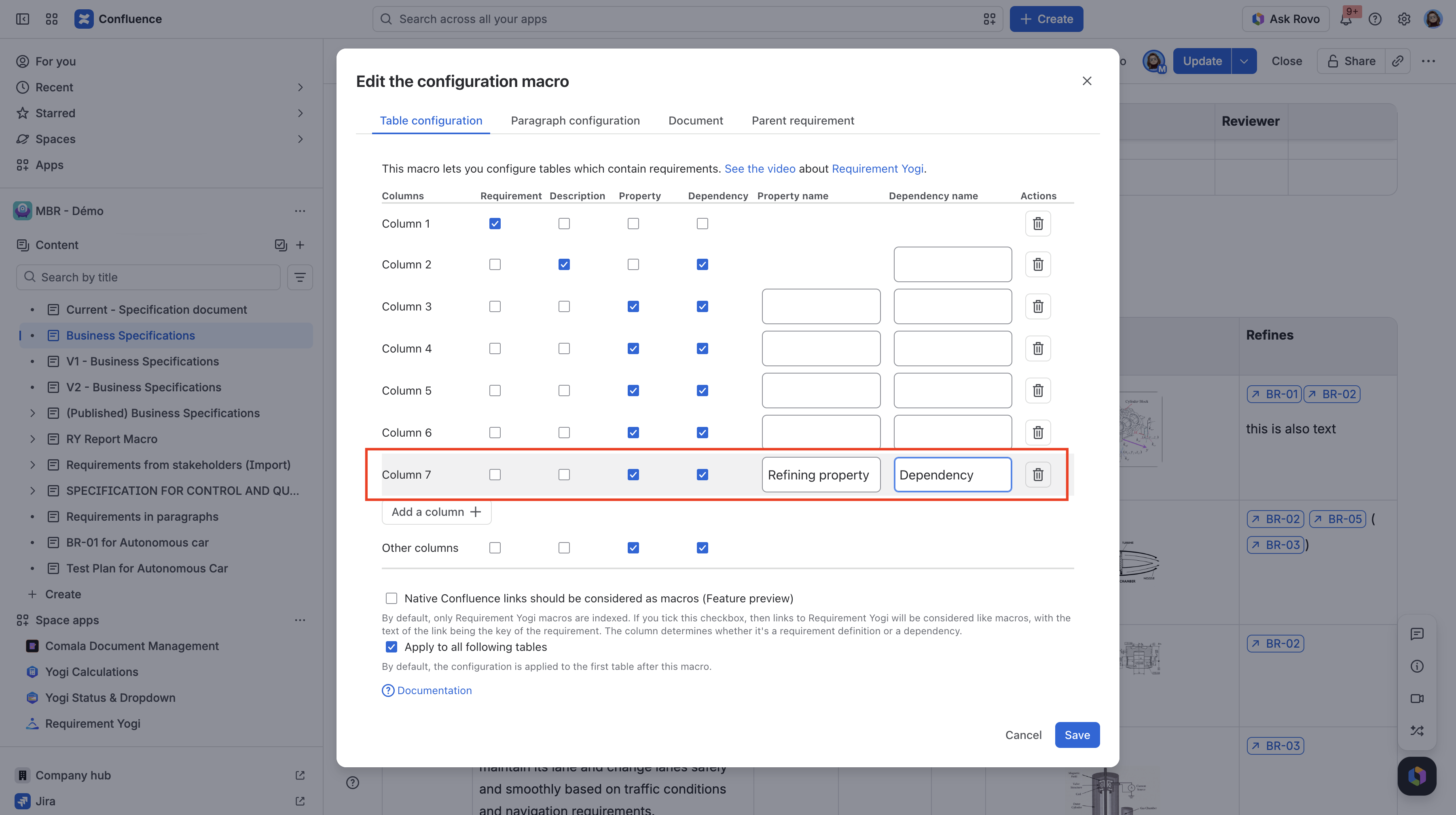The width and height of the screenshot is (1456, 815).
Task: Uncheck Apply to all following tables
Action: coord(391,647)
